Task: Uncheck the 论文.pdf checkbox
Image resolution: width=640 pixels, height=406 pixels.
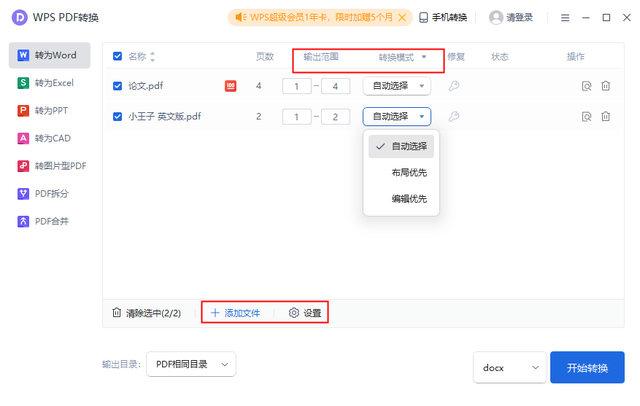Action: (x=118, y=86)
